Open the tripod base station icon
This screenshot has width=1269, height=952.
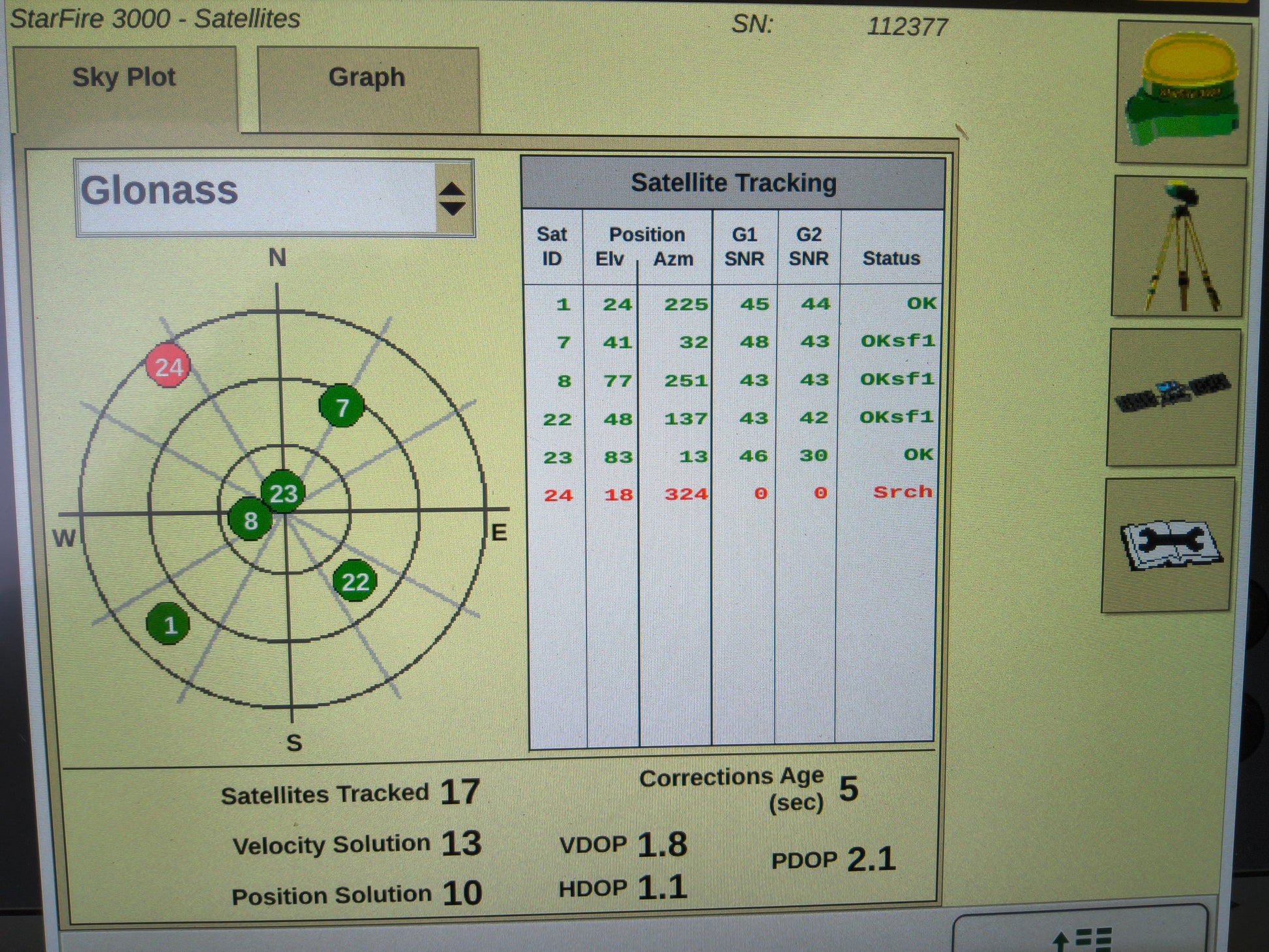pyautogui.click(x=1178, y=246)
